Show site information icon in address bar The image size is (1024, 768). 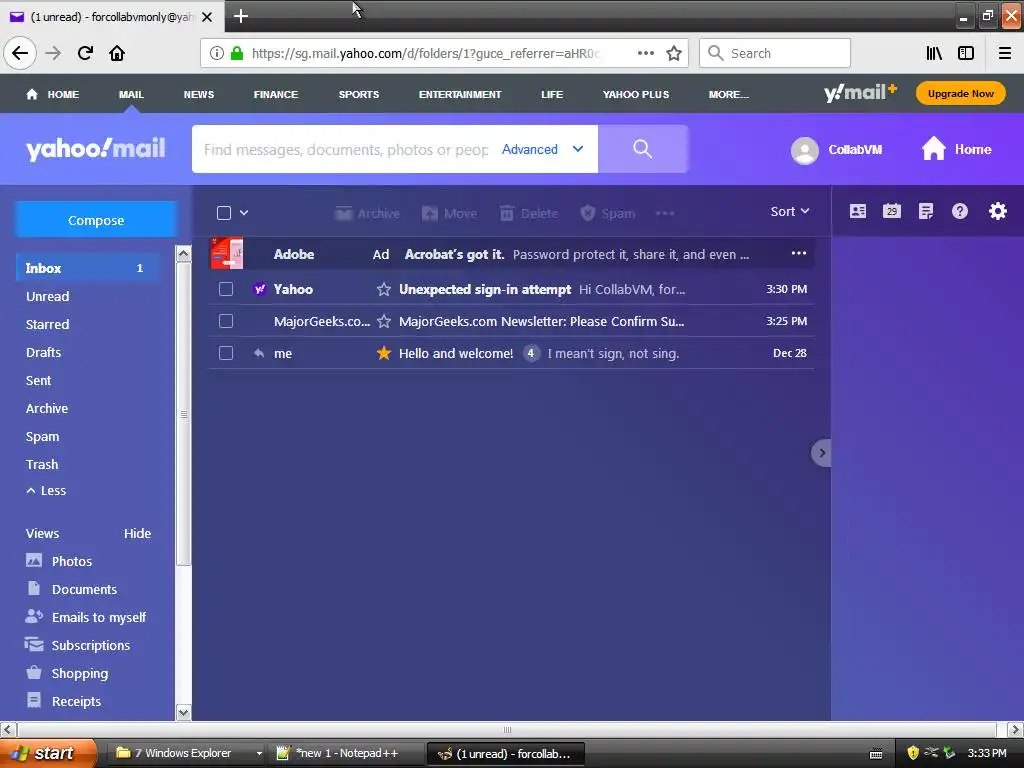(x=216, y=53)
